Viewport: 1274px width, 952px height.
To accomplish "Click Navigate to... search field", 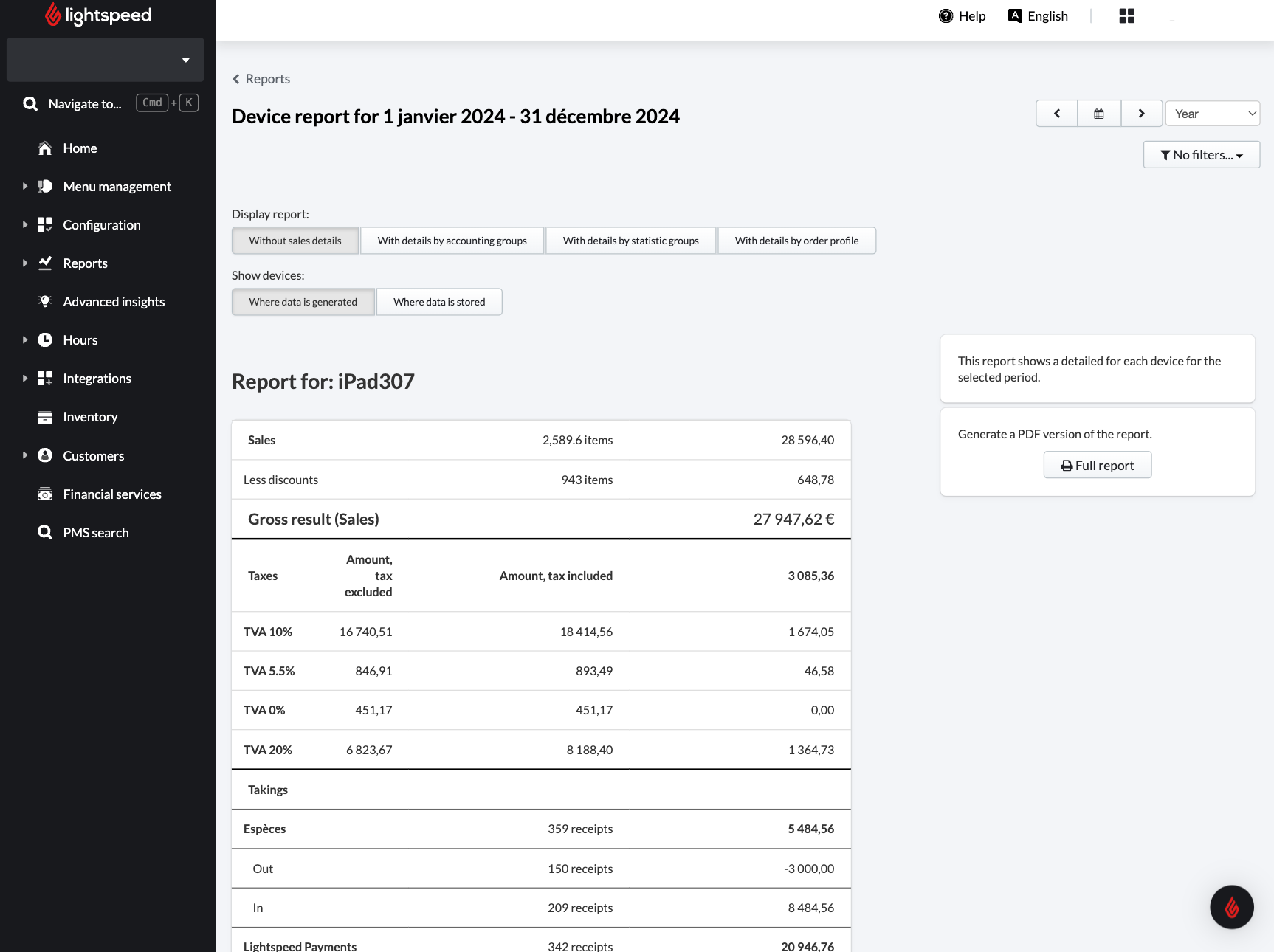I will click(85, 104).
